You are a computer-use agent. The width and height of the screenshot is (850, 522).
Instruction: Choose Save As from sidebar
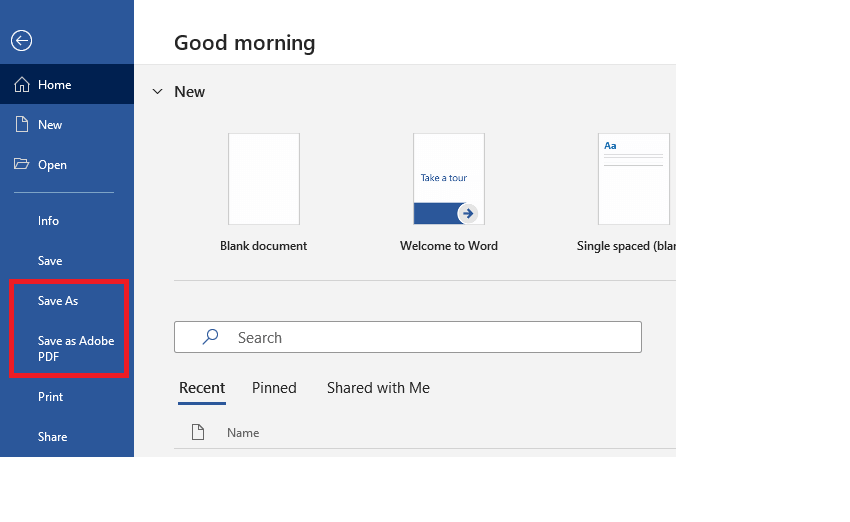coord(58,301)
